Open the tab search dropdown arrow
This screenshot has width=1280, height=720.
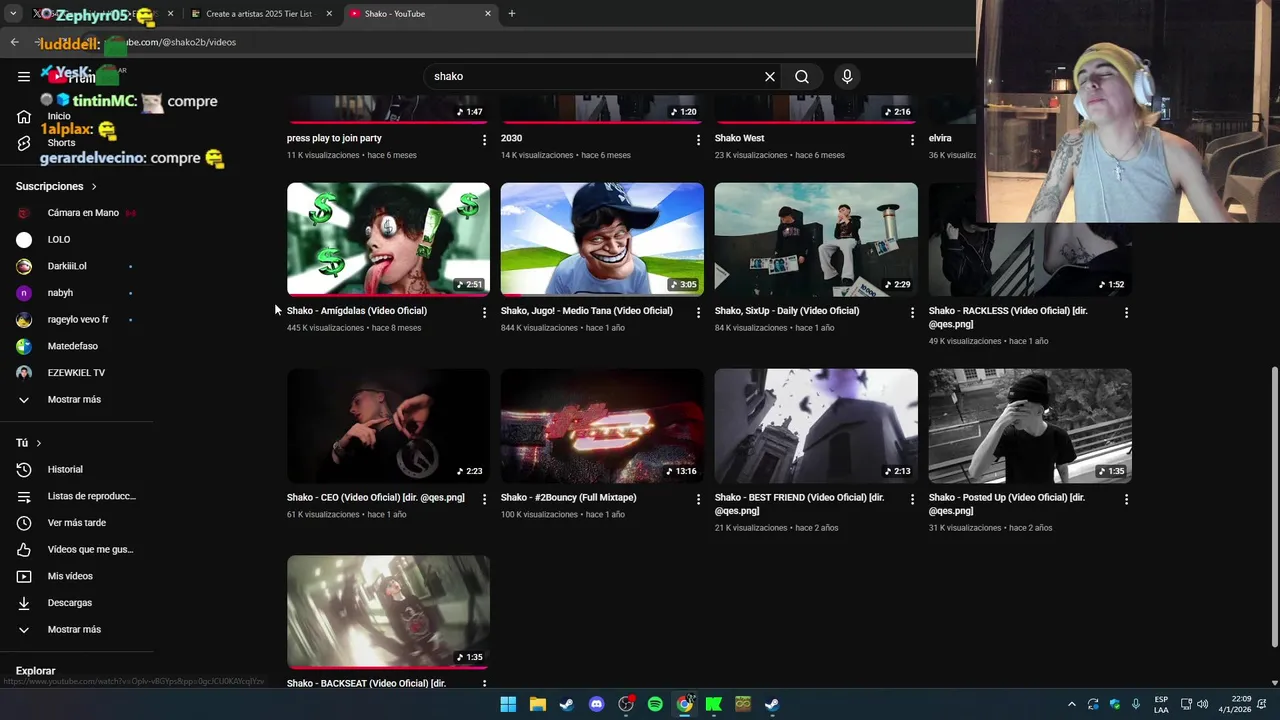pyautogui.click(x=13, y=14)
